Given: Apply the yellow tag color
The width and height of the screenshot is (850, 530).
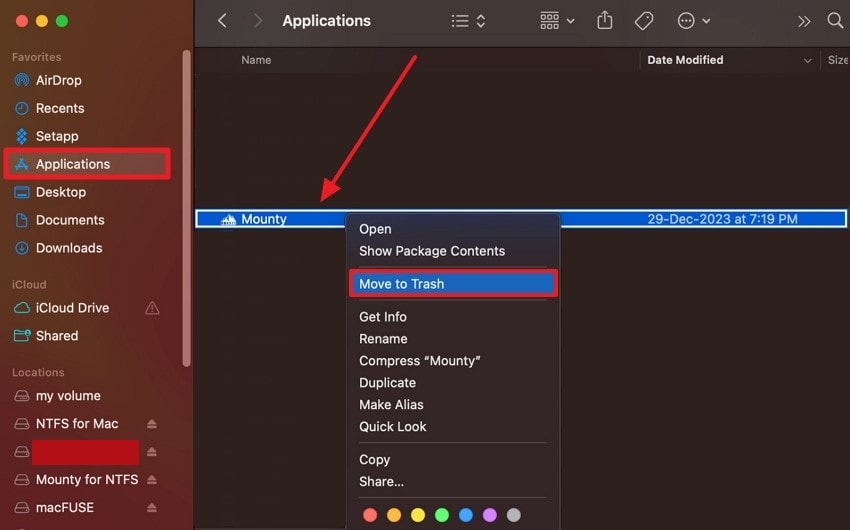Looking at the screenshot, I should [418, 515].
